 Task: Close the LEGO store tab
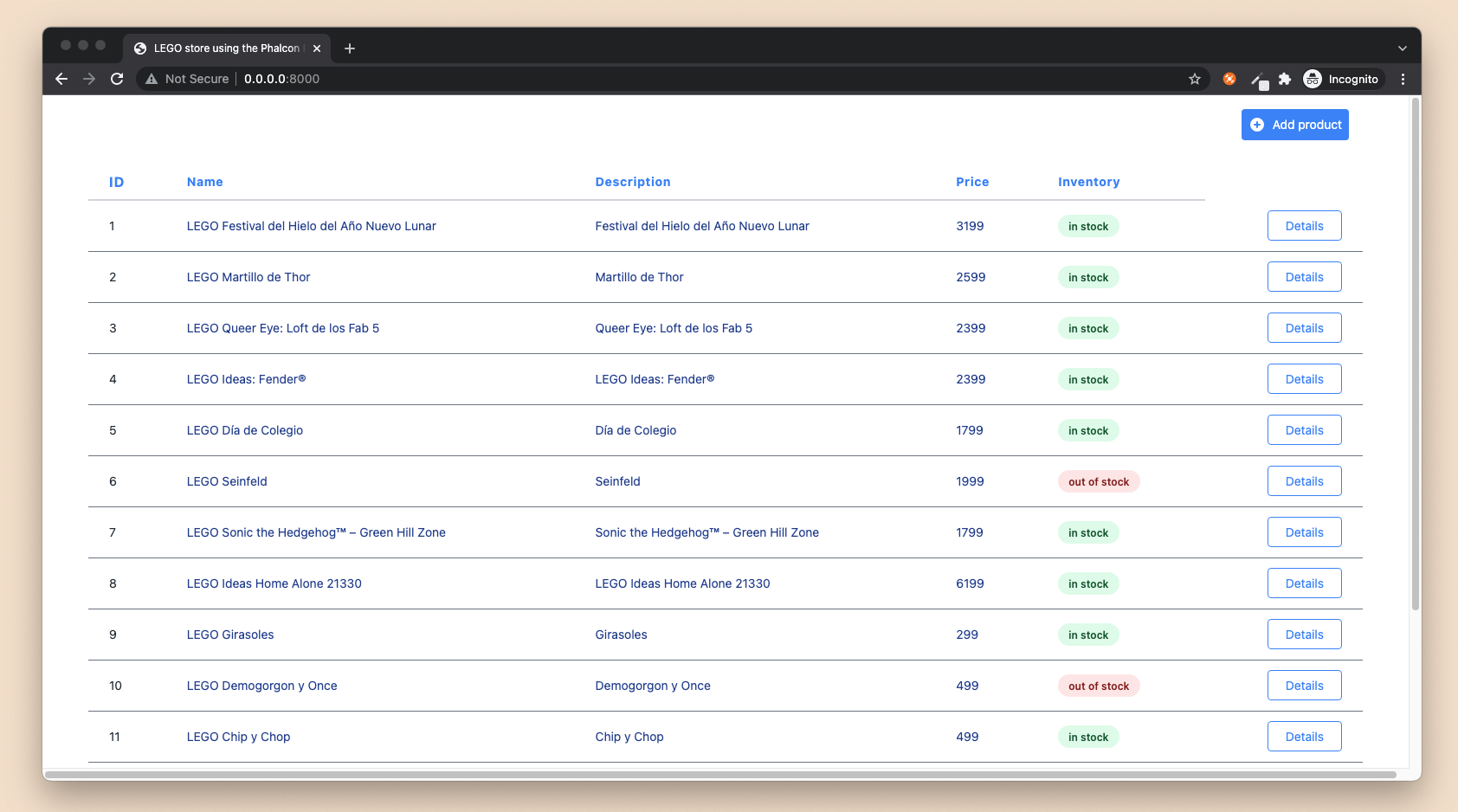(317, 48)
